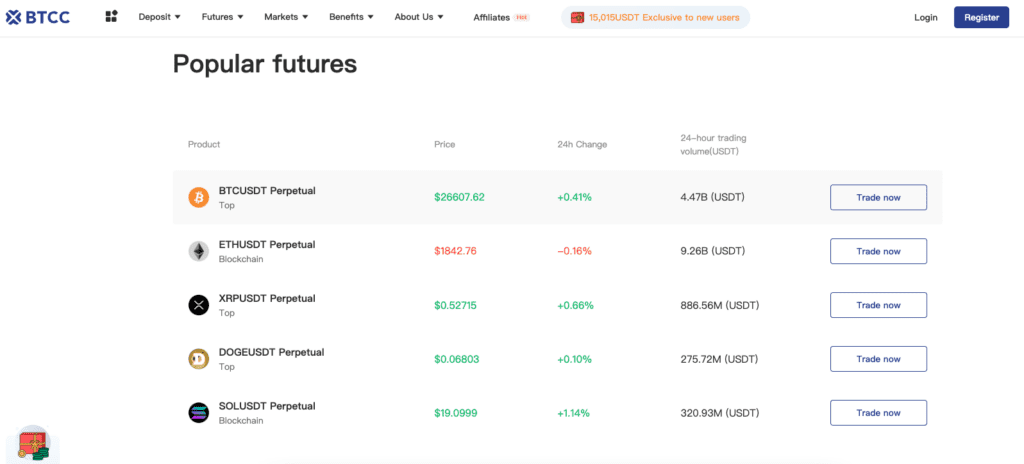Image resolution: width=1024 pixels, height=464 pixels.
Task: Click the XRP coin icon
Action: coord(199,305)
